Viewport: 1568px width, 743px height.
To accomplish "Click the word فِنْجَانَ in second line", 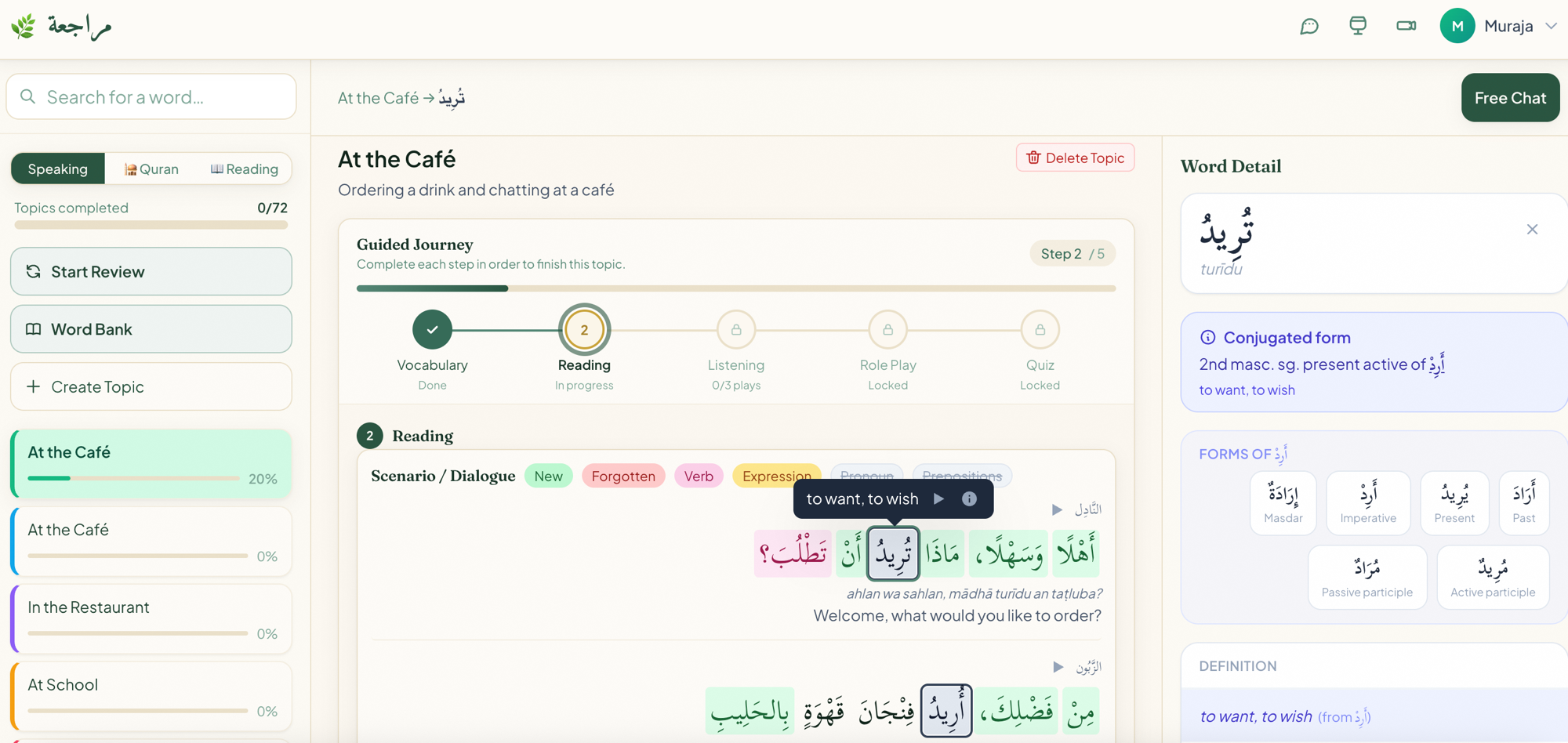I will 886,711.
